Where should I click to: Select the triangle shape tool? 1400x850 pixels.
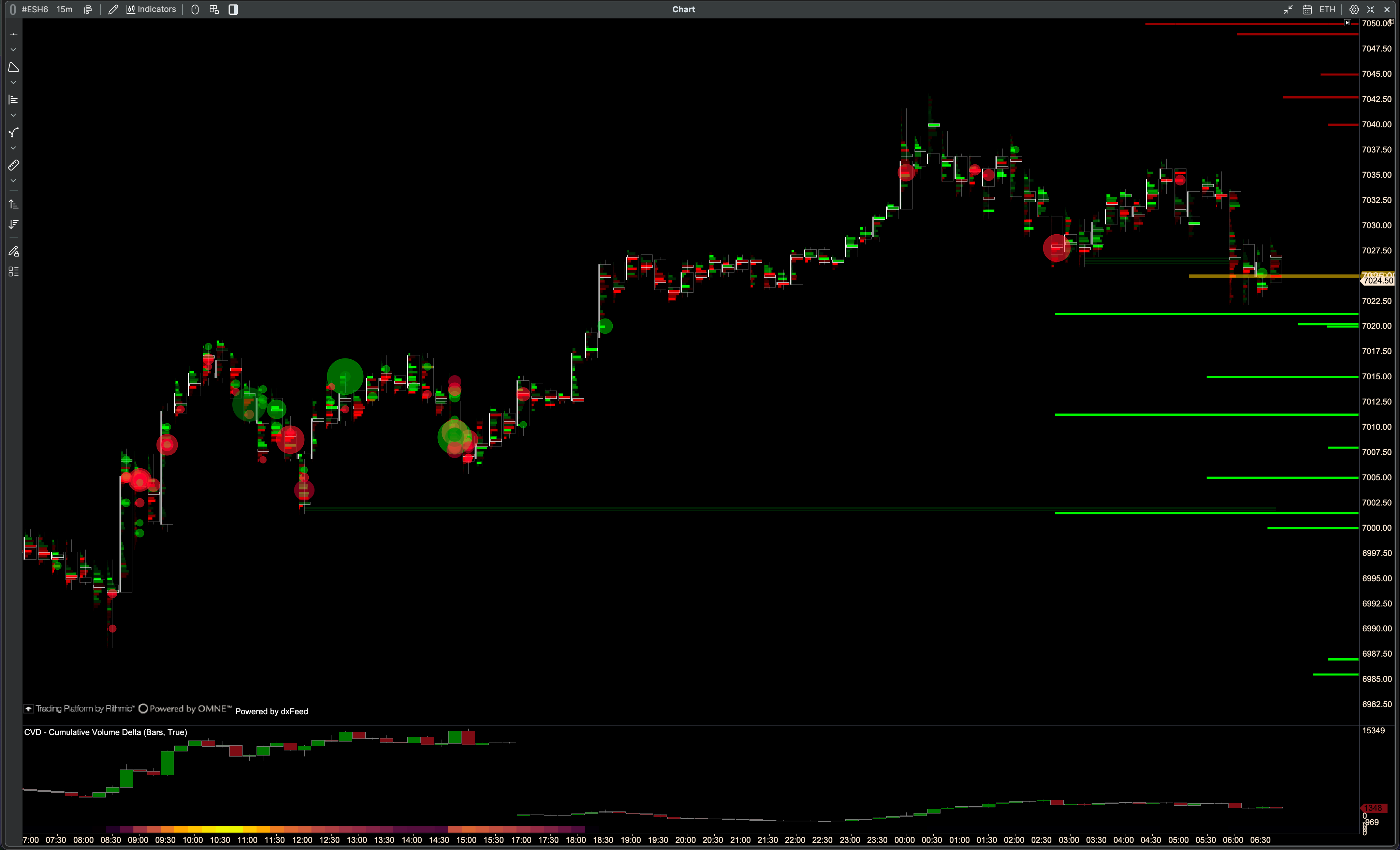[14, 67]
